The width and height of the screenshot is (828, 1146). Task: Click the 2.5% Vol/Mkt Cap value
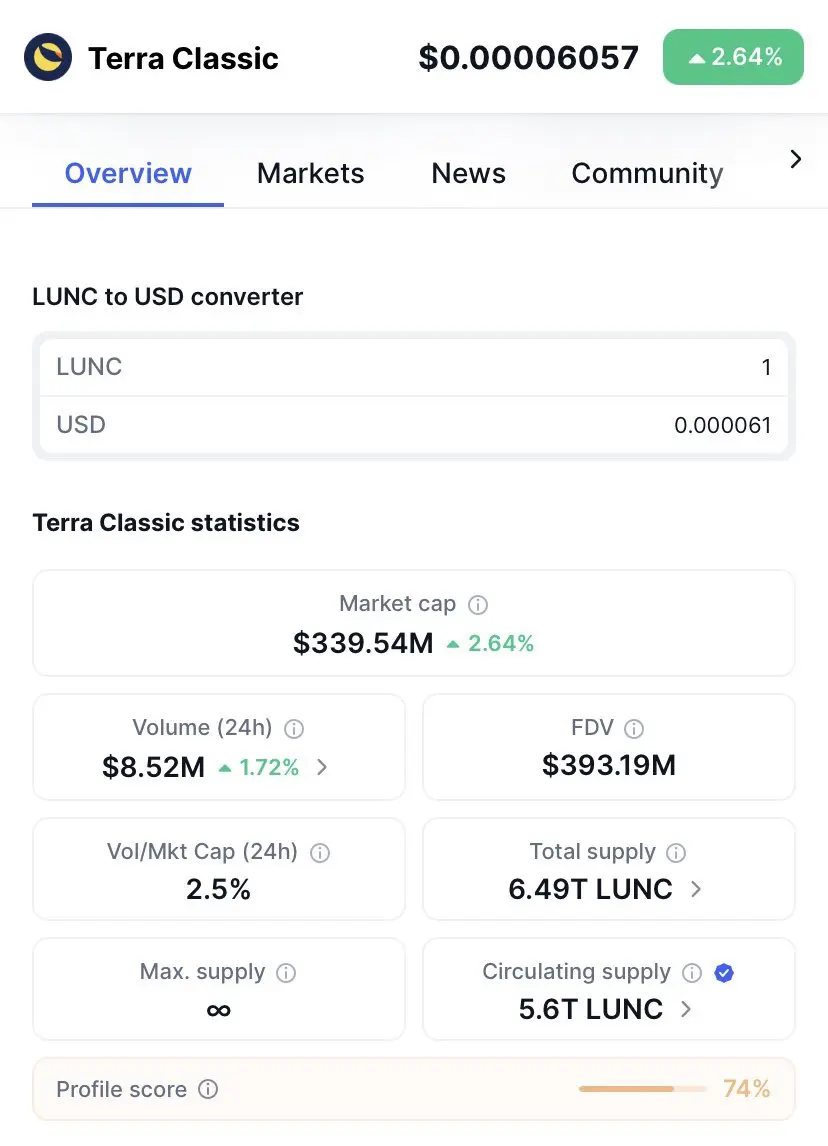tap(219, 889)
